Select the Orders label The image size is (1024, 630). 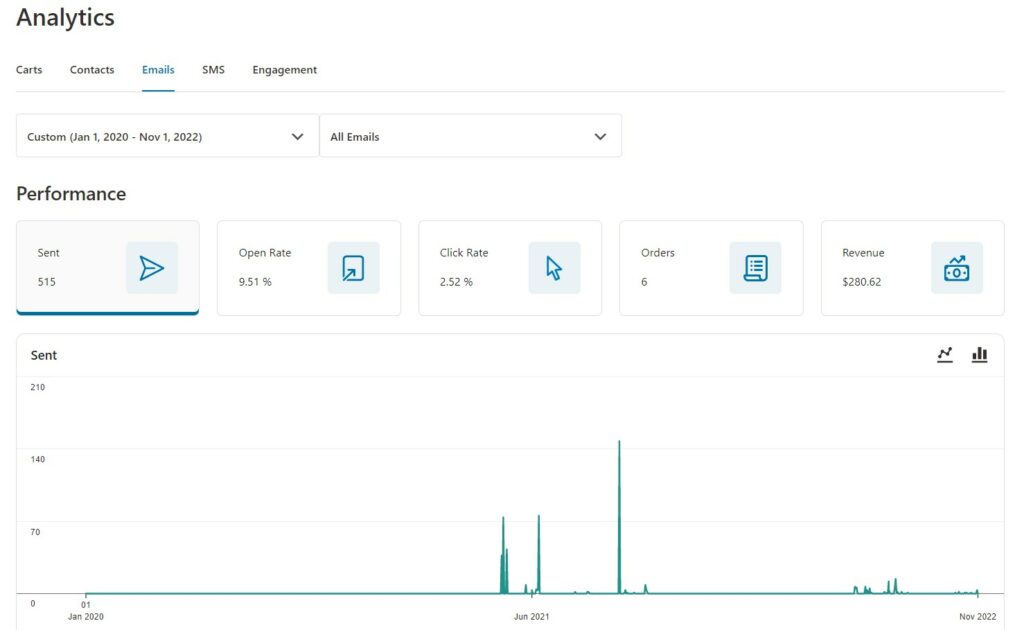[x=658, y=253]
